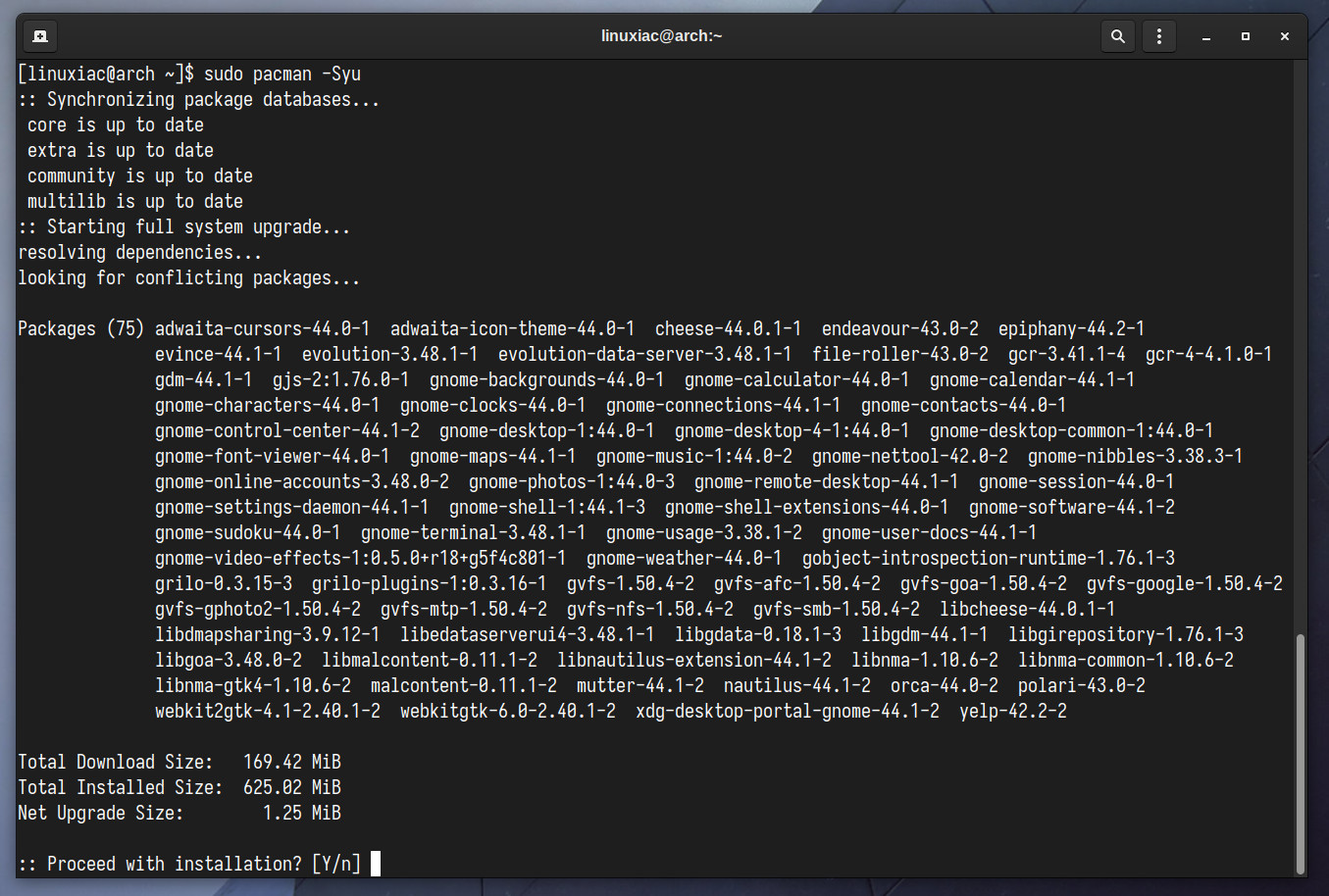
Task: Click package gnome-contacts-44.0-1
Action: (964, 406)
